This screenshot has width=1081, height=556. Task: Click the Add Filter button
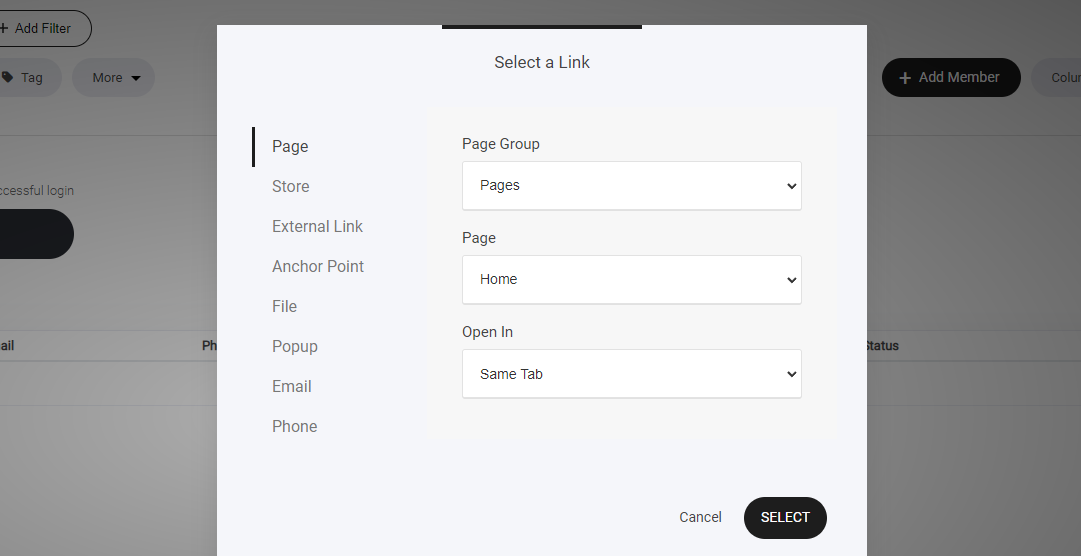[x=42, y=28]
